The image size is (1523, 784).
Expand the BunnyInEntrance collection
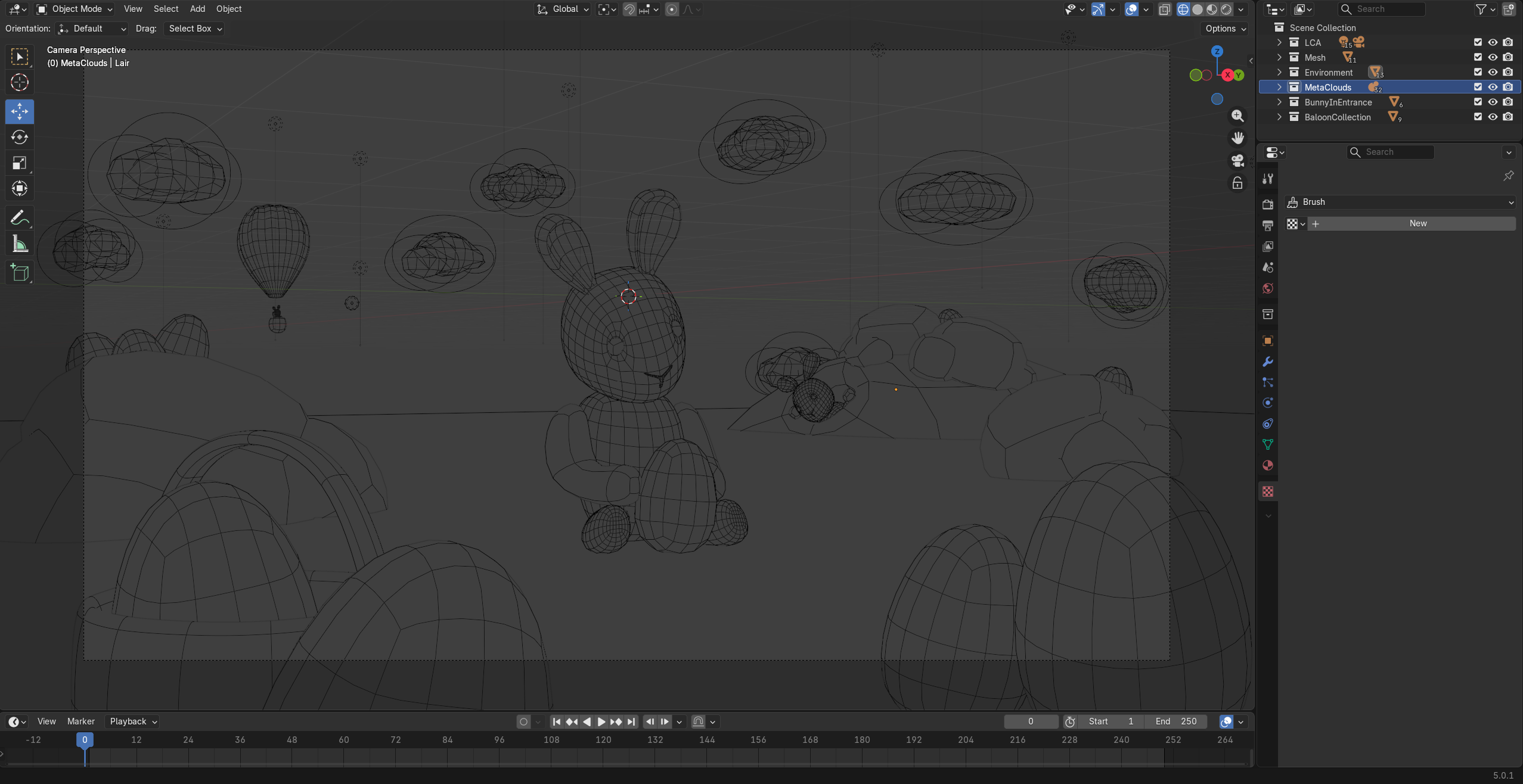point(1279,102)
